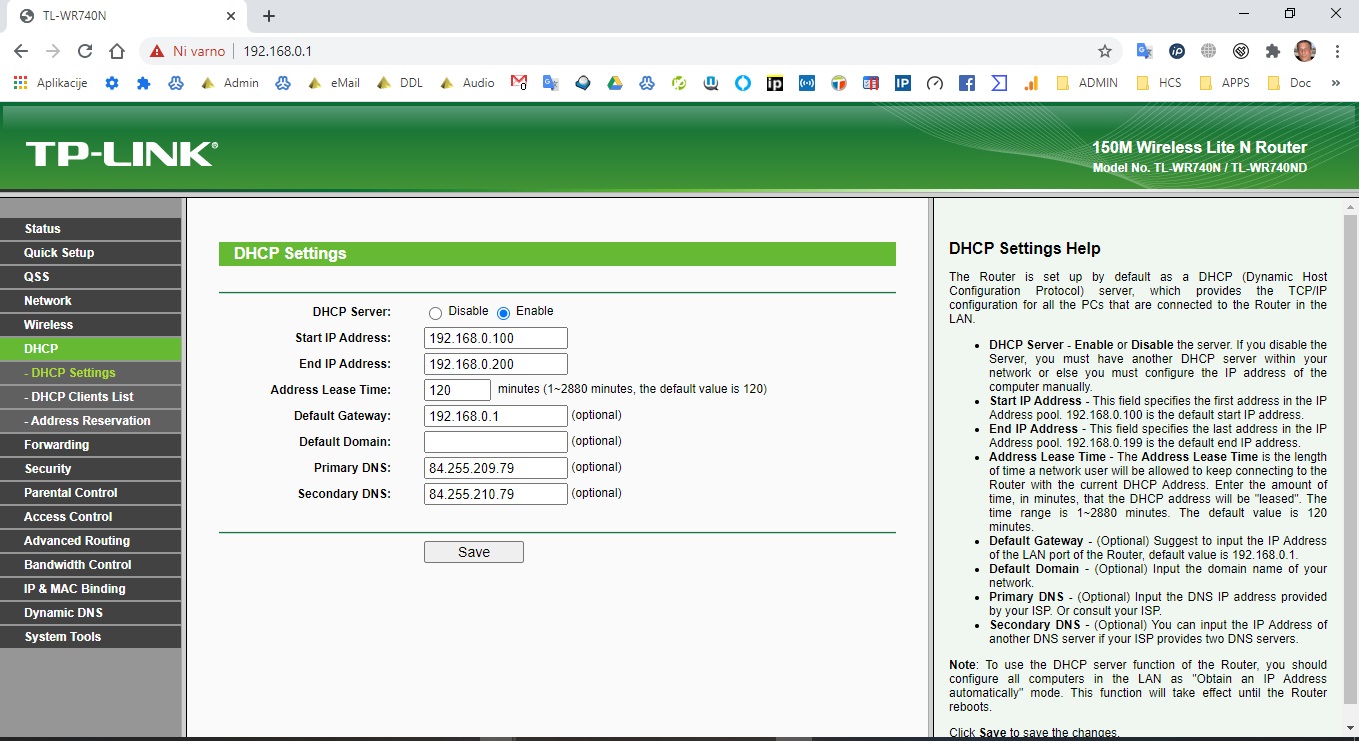
Task: Open Parental Control menu
Action: [x=91, y=493]
